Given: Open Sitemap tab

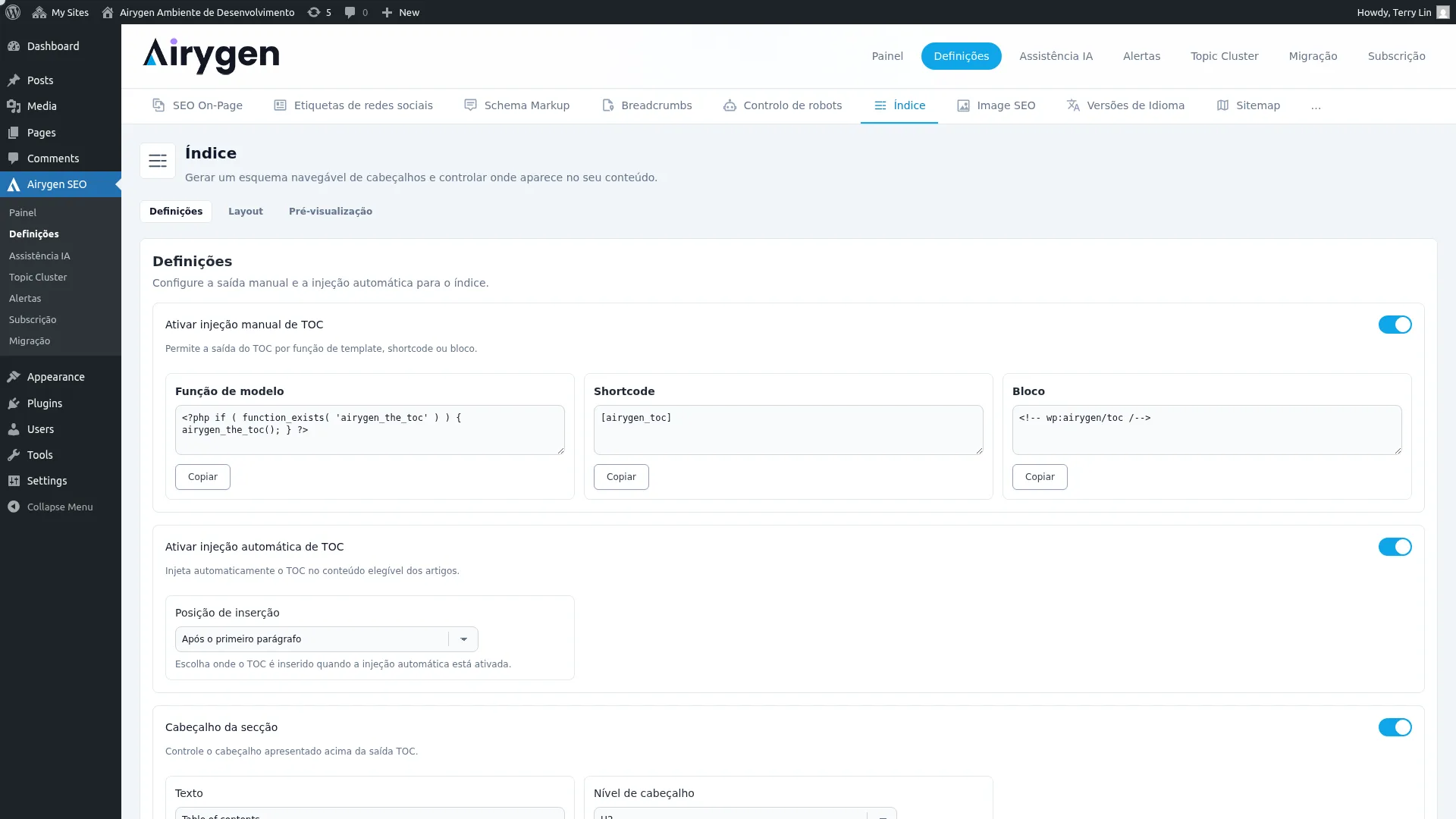Looking at the screenshot, I should tap(1248, 105).
